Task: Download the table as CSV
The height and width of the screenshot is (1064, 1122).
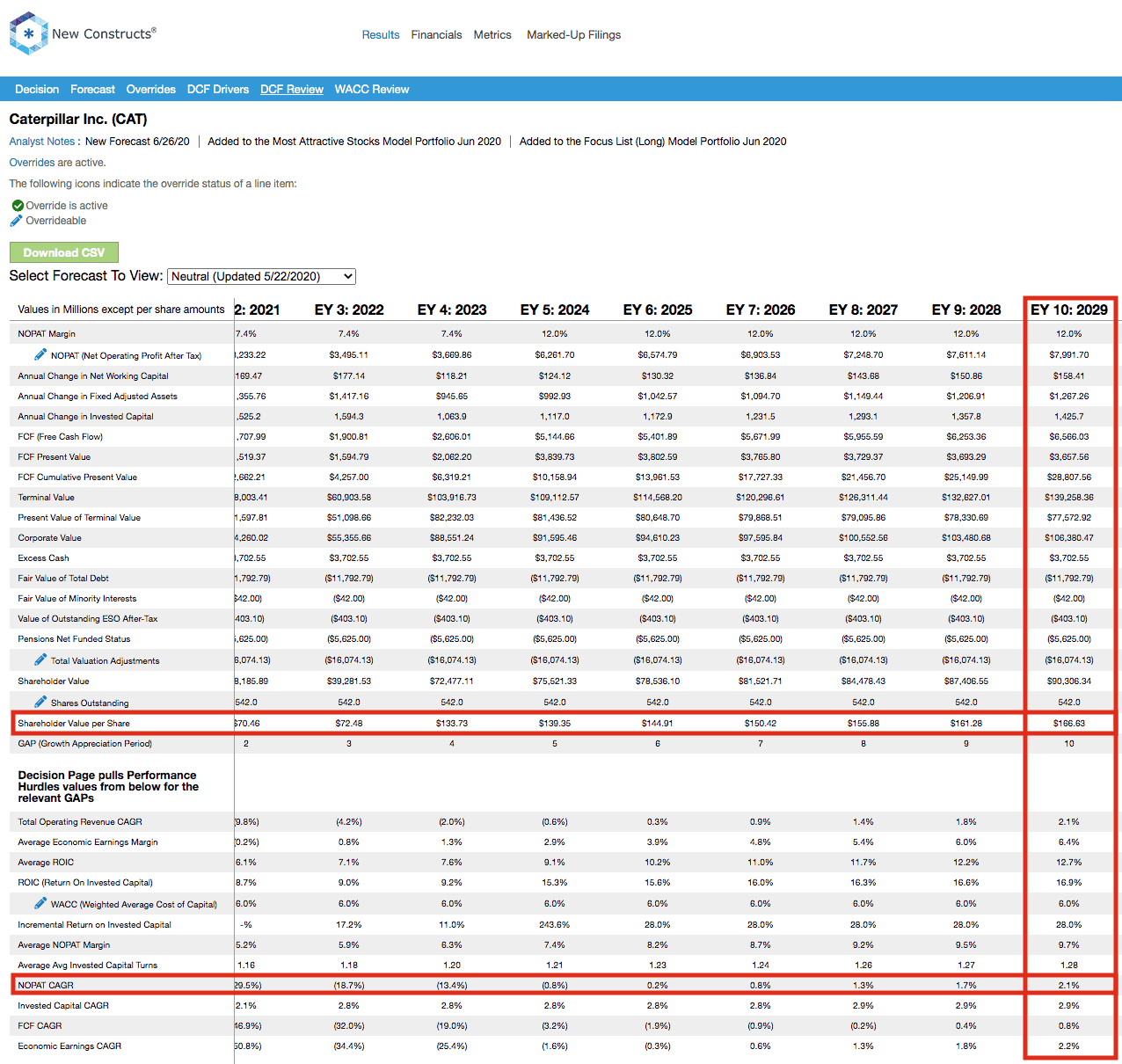Action: pyautogui.click(x=64, y=252)
